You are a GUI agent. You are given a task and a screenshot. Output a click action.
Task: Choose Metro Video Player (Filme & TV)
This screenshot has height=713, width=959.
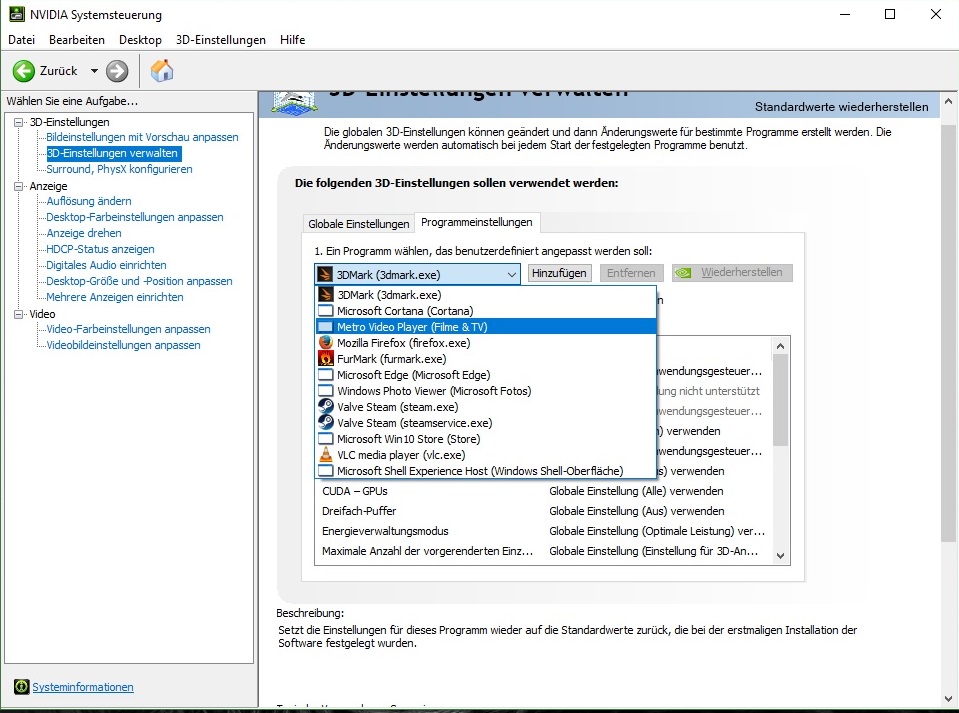click(x=486, y=327)
